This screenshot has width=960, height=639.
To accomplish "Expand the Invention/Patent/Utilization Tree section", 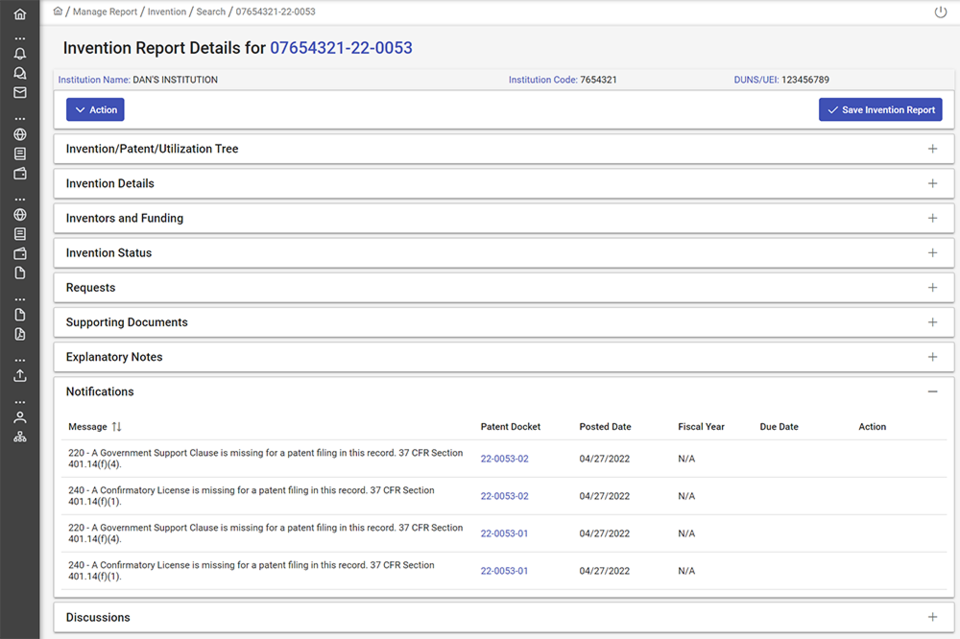I will coord(932,149).
